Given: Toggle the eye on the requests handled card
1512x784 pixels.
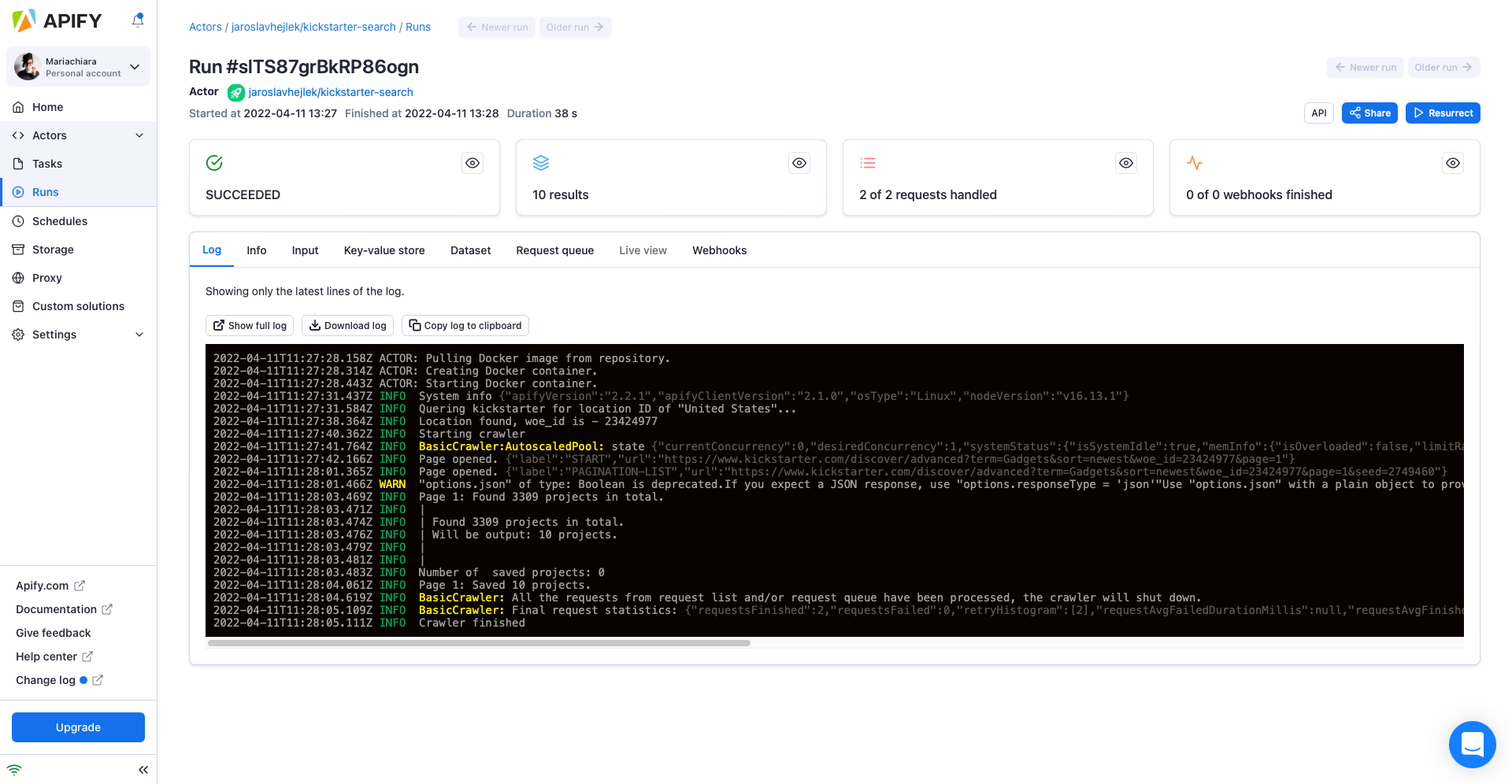Looking at the screenshot, I should 1126,163.
